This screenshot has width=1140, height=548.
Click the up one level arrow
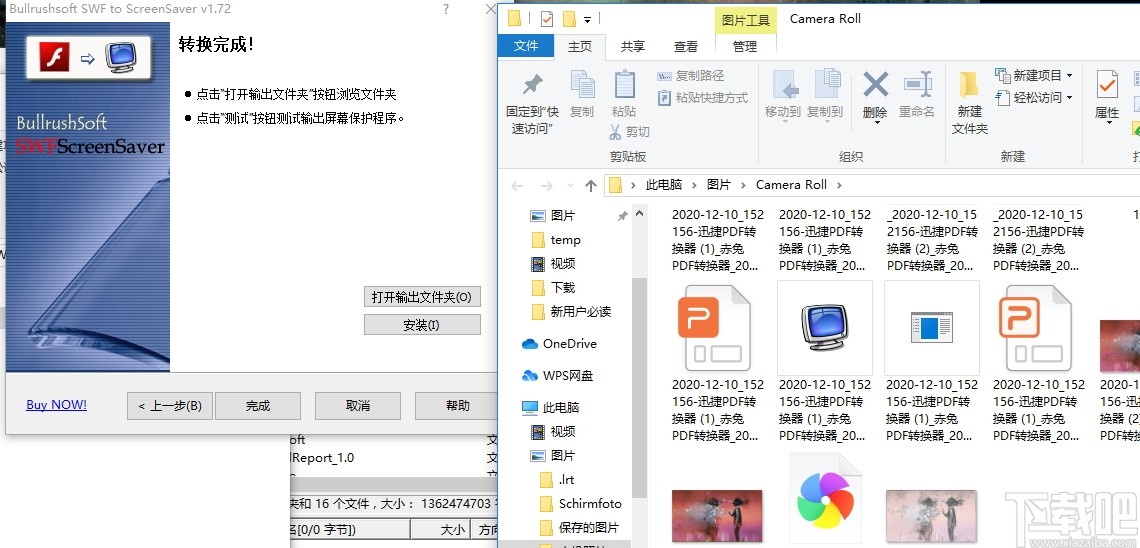tap(590, 185)
